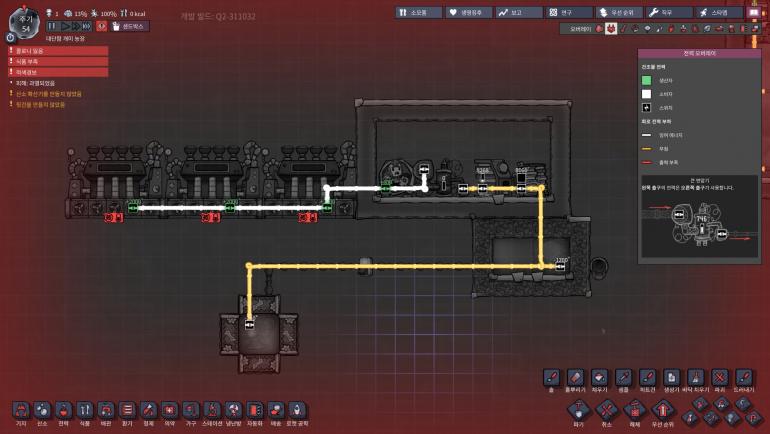Select the sandbox Clear floor (바닥 치우기) tool
The width and height of the screenshot is (770, 434).
tap(695, 378)
